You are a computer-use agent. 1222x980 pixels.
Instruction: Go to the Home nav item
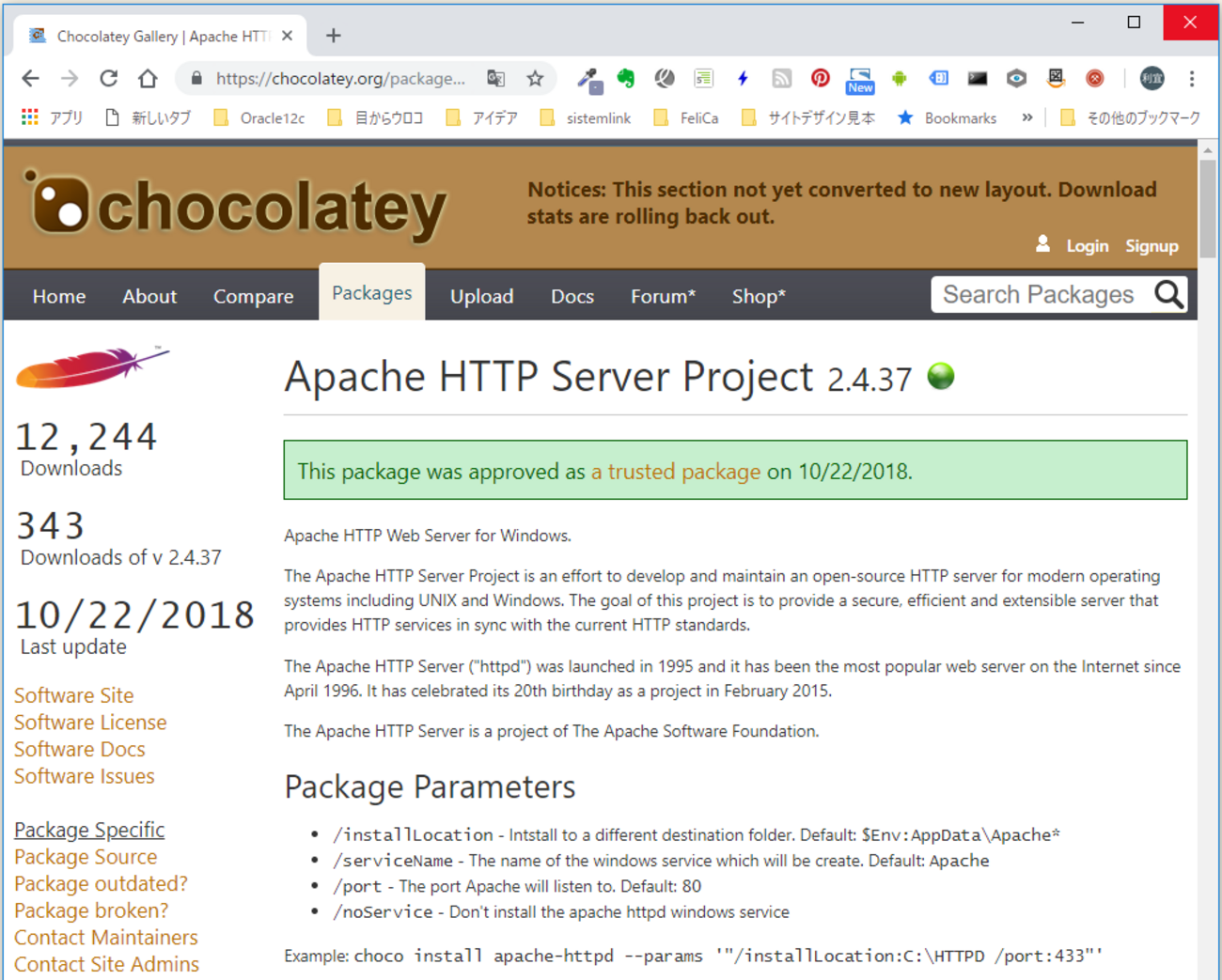[x=59, y=296]
